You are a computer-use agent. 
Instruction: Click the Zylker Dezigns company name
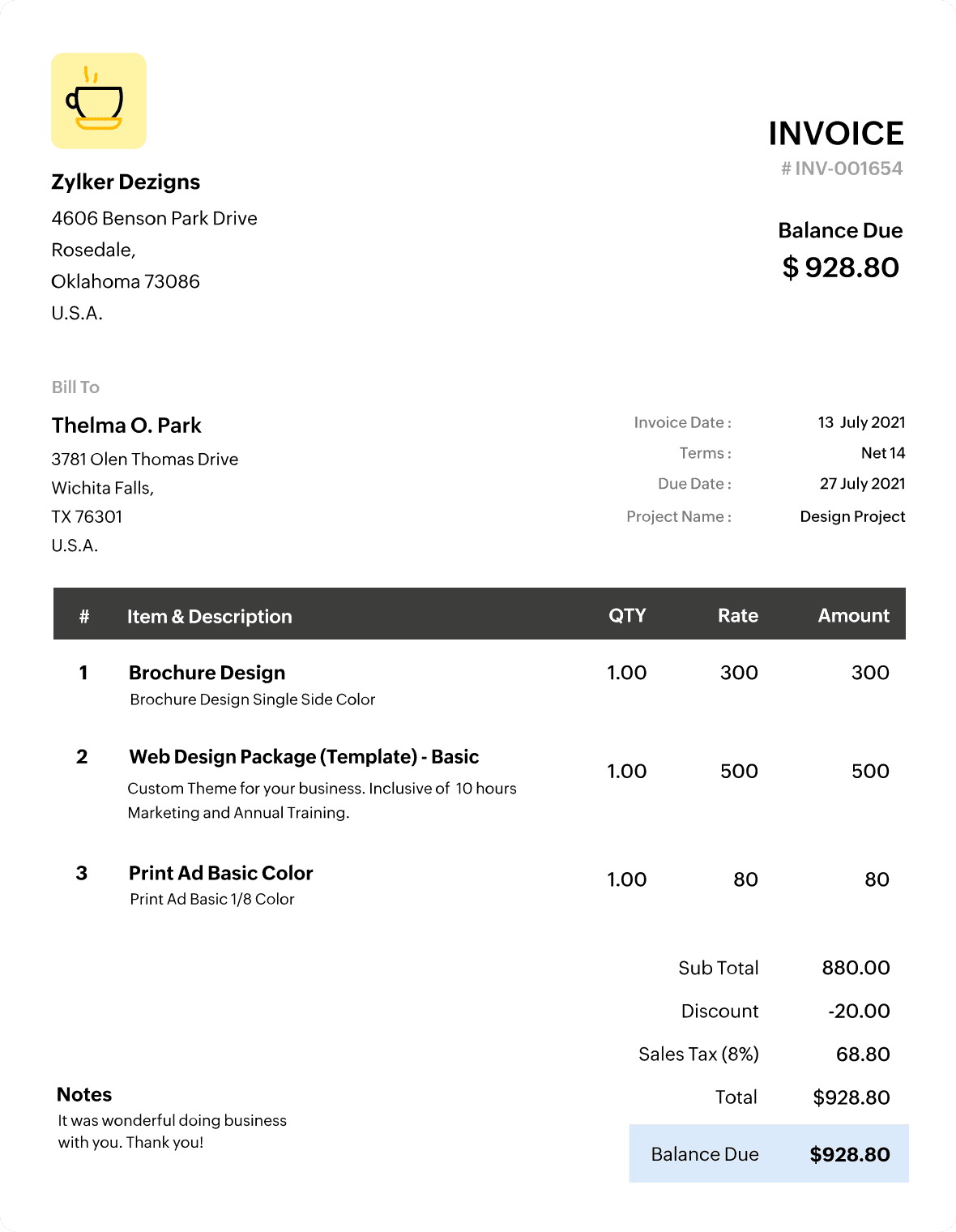126,182
